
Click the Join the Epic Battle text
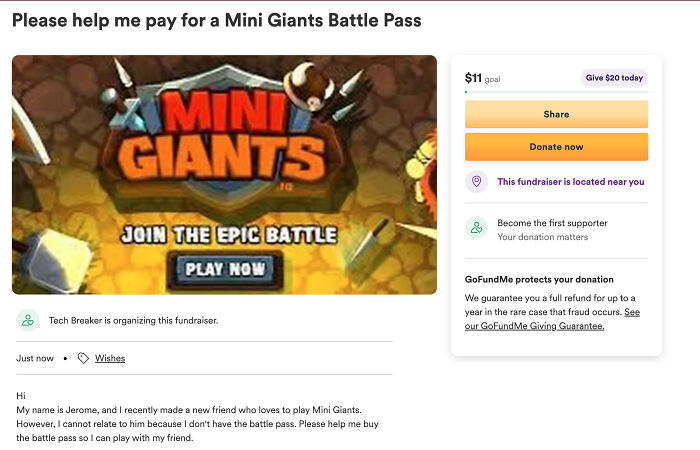coord(228,236)
